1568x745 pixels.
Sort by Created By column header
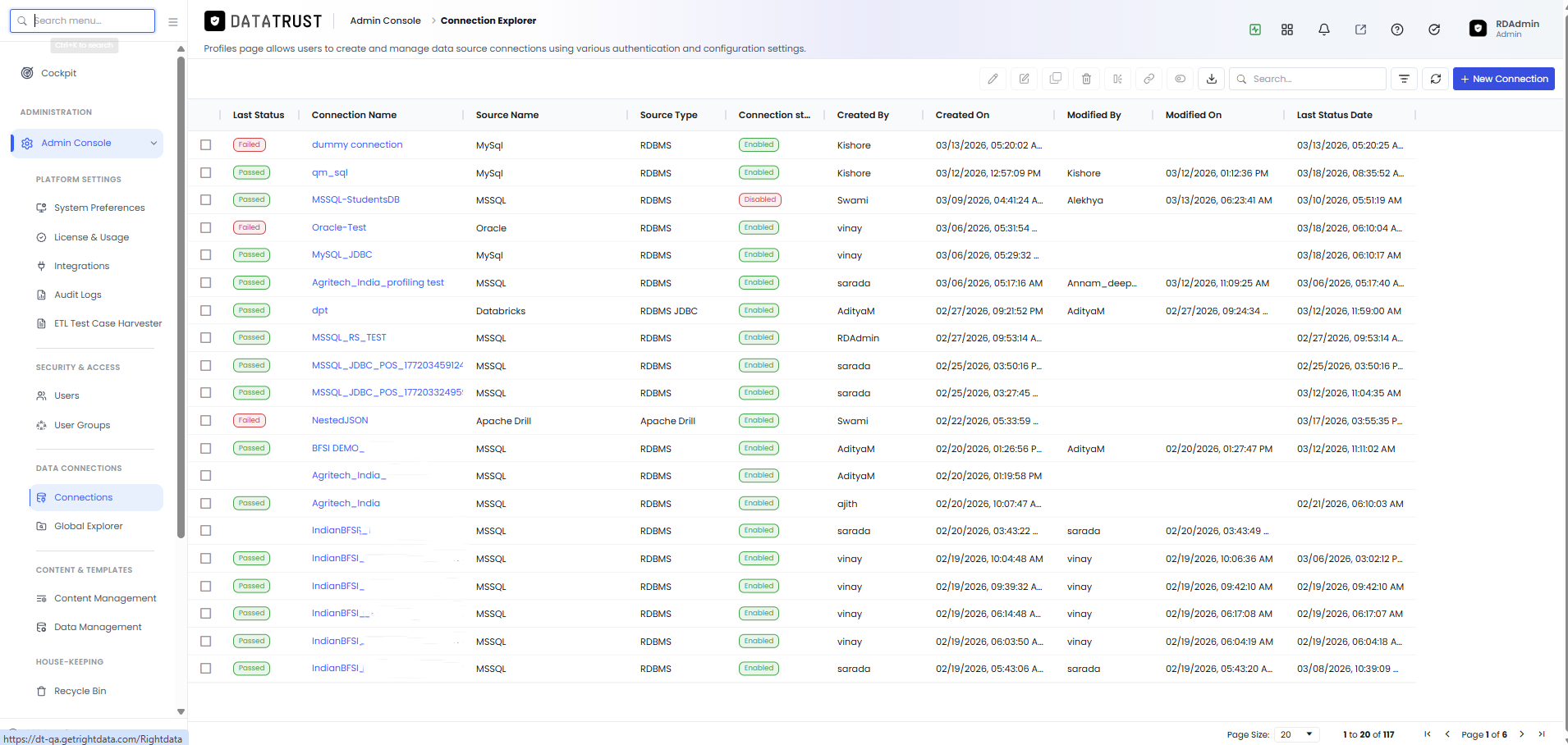pyautogui.click(x=863, y=115)
